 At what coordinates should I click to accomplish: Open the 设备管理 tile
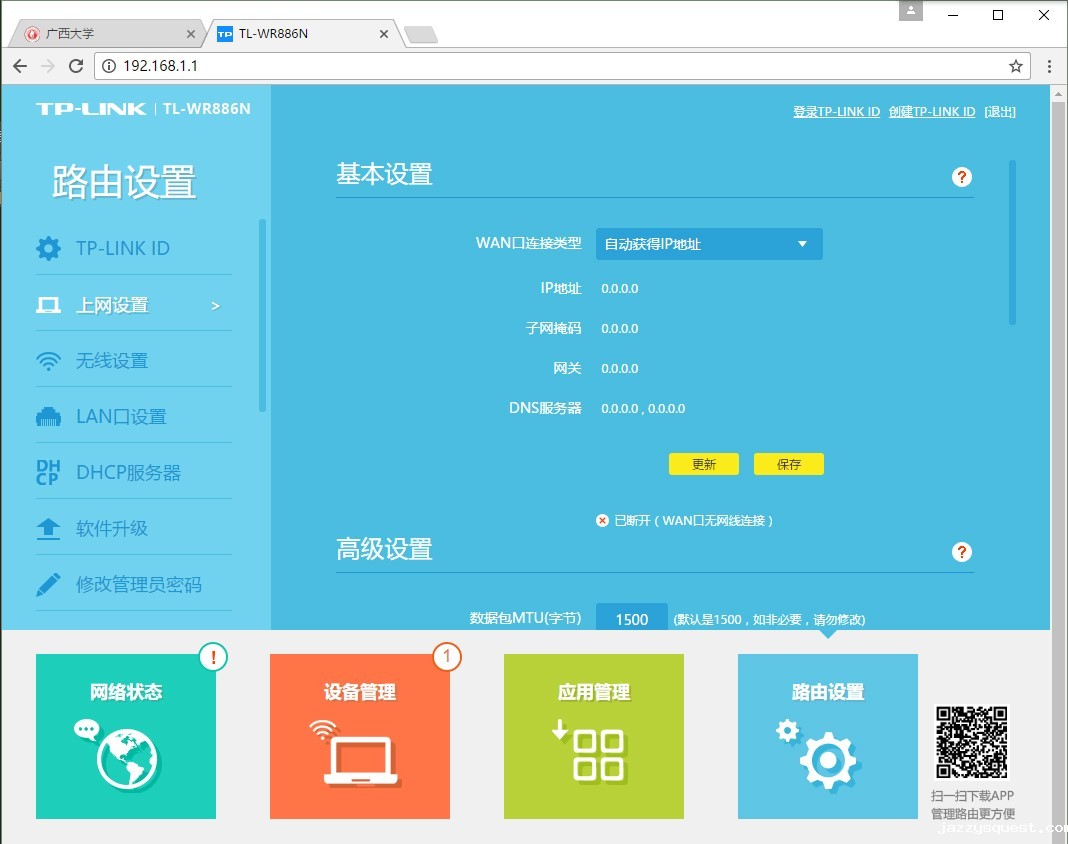tap(360, 736)
